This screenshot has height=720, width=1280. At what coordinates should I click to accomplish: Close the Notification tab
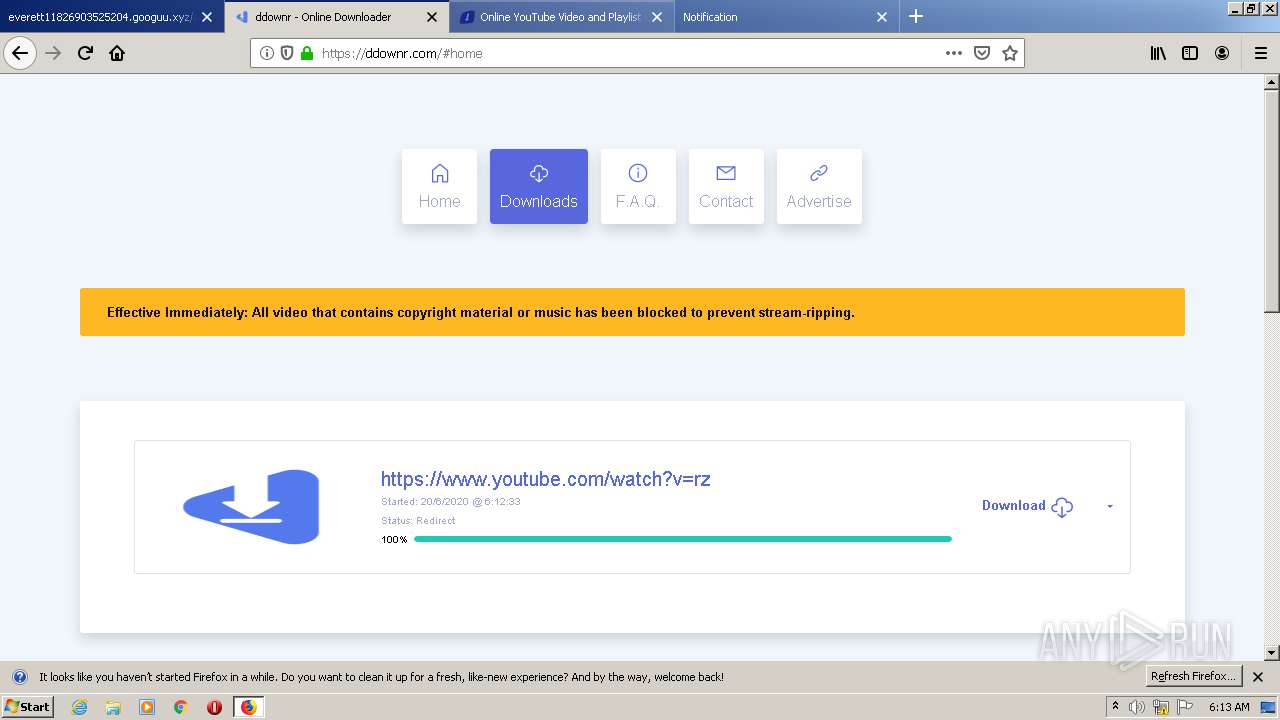(x=882, y=17)
